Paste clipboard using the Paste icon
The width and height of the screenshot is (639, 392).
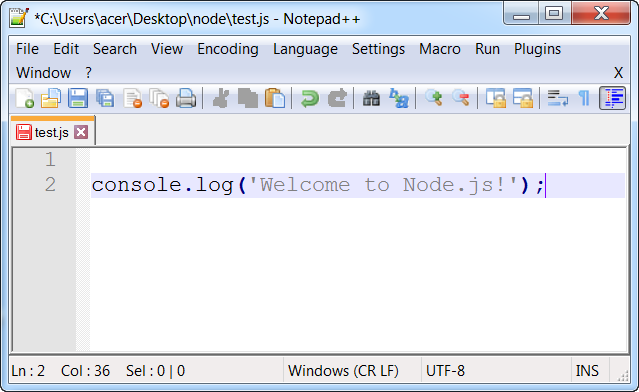[x=275, y=98]
